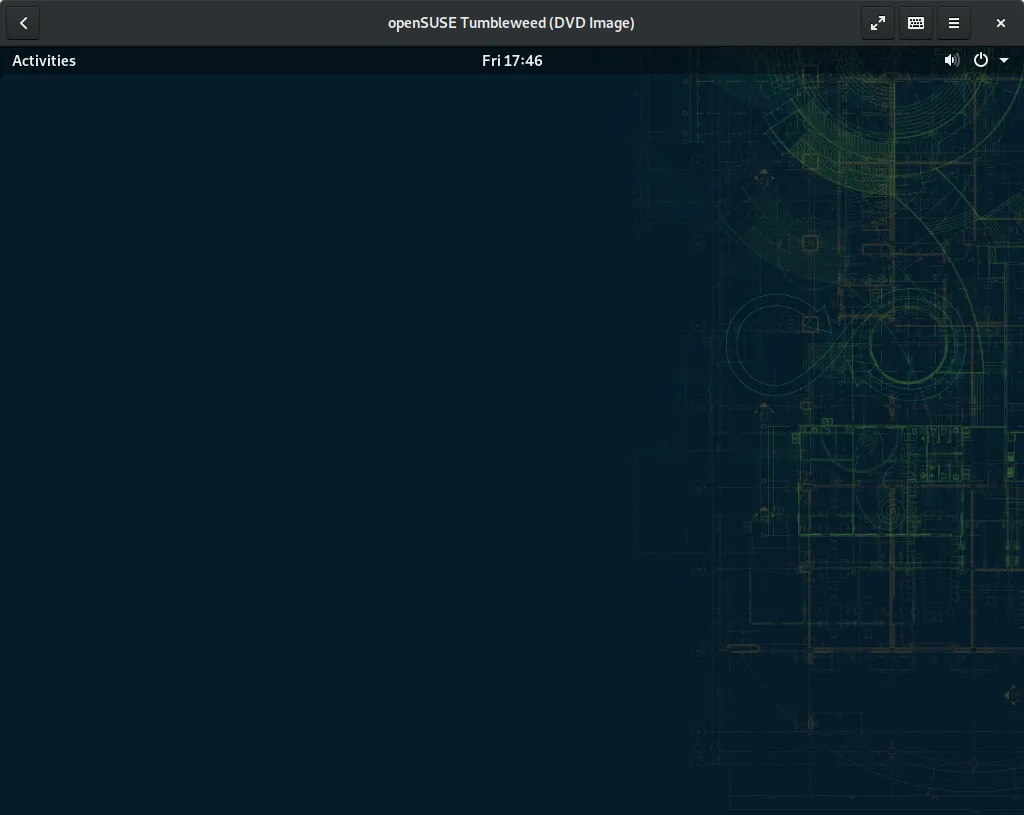
Task: Click the openSUSE Tumbleweed (DVD Image) title
Action: [x=511, y=23]
